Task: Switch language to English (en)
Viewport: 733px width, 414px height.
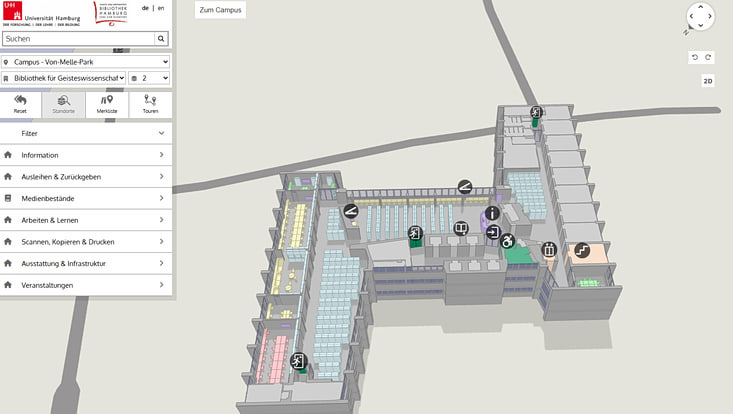Action: pyautogui.click(x=161, y=8)
